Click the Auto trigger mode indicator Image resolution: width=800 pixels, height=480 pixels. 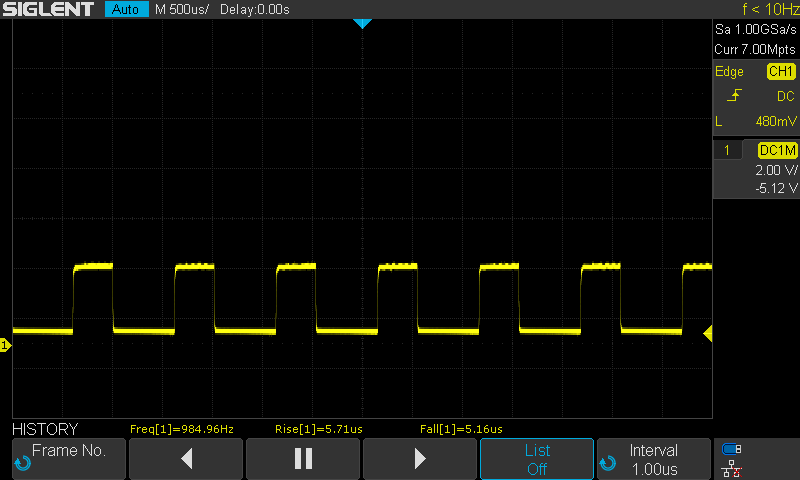pos(126,9)
